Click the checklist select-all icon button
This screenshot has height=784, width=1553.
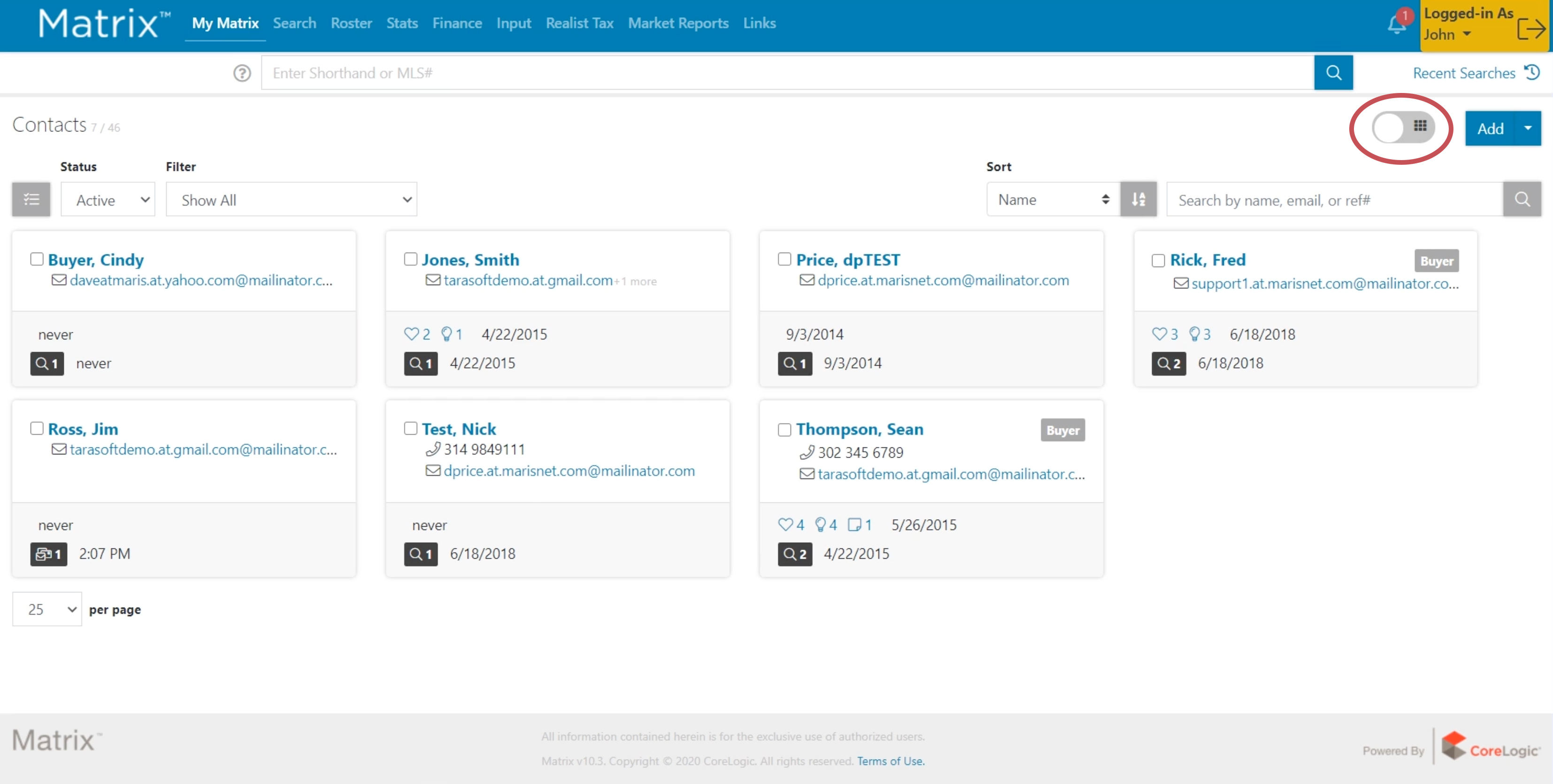31,199
